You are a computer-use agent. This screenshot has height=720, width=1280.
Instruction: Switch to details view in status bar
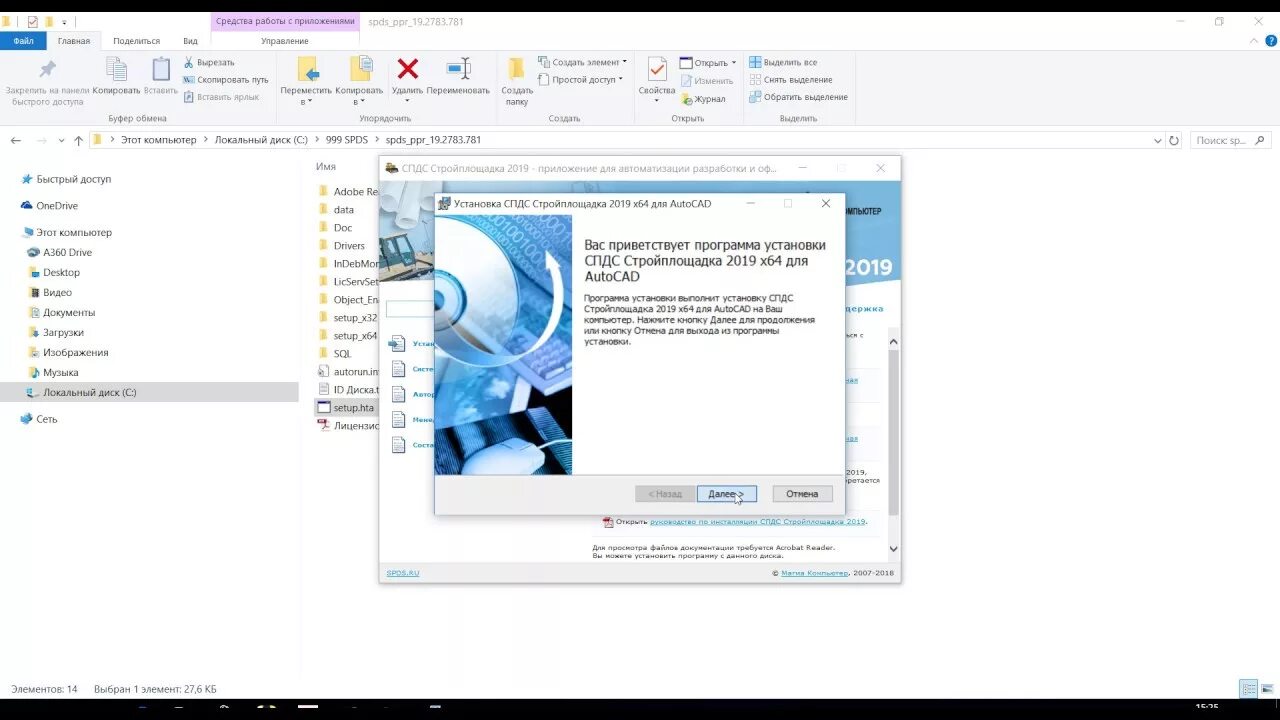[x=1249, y=689]
